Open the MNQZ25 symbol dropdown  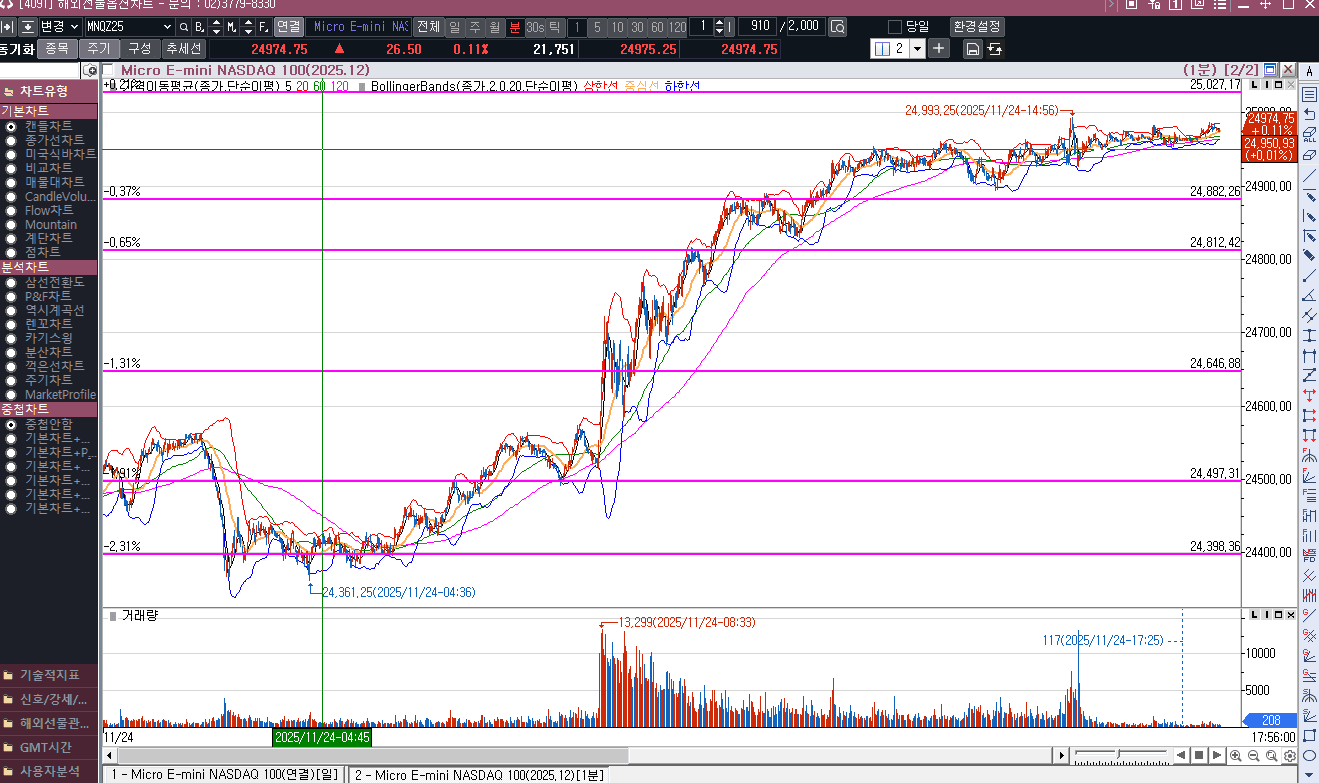tap(166, 27)
